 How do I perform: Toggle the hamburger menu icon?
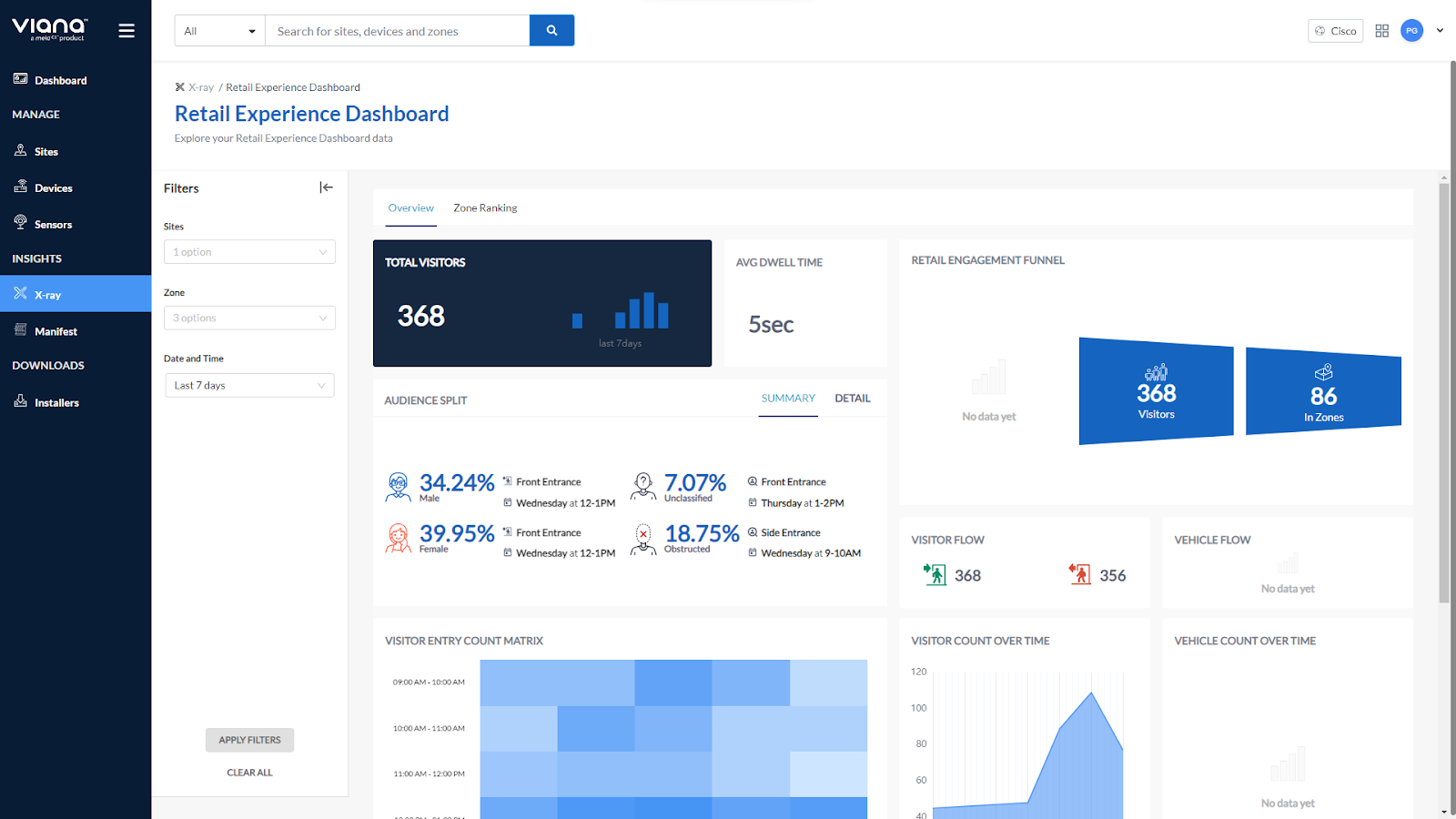click(x=126, y=31)
